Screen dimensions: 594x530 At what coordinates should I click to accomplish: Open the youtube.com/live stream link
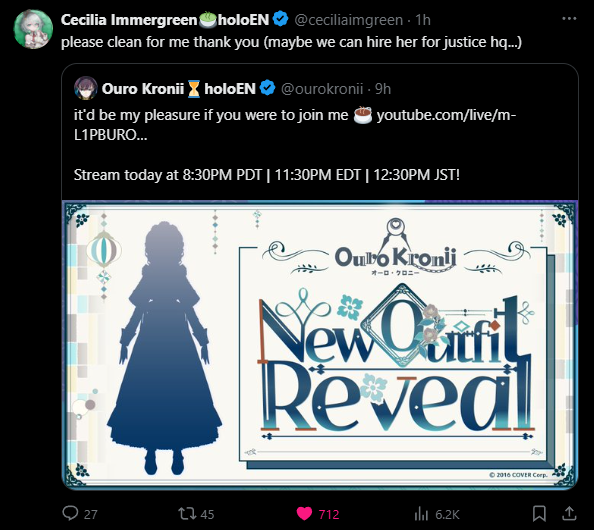click(x=295, y=125)
